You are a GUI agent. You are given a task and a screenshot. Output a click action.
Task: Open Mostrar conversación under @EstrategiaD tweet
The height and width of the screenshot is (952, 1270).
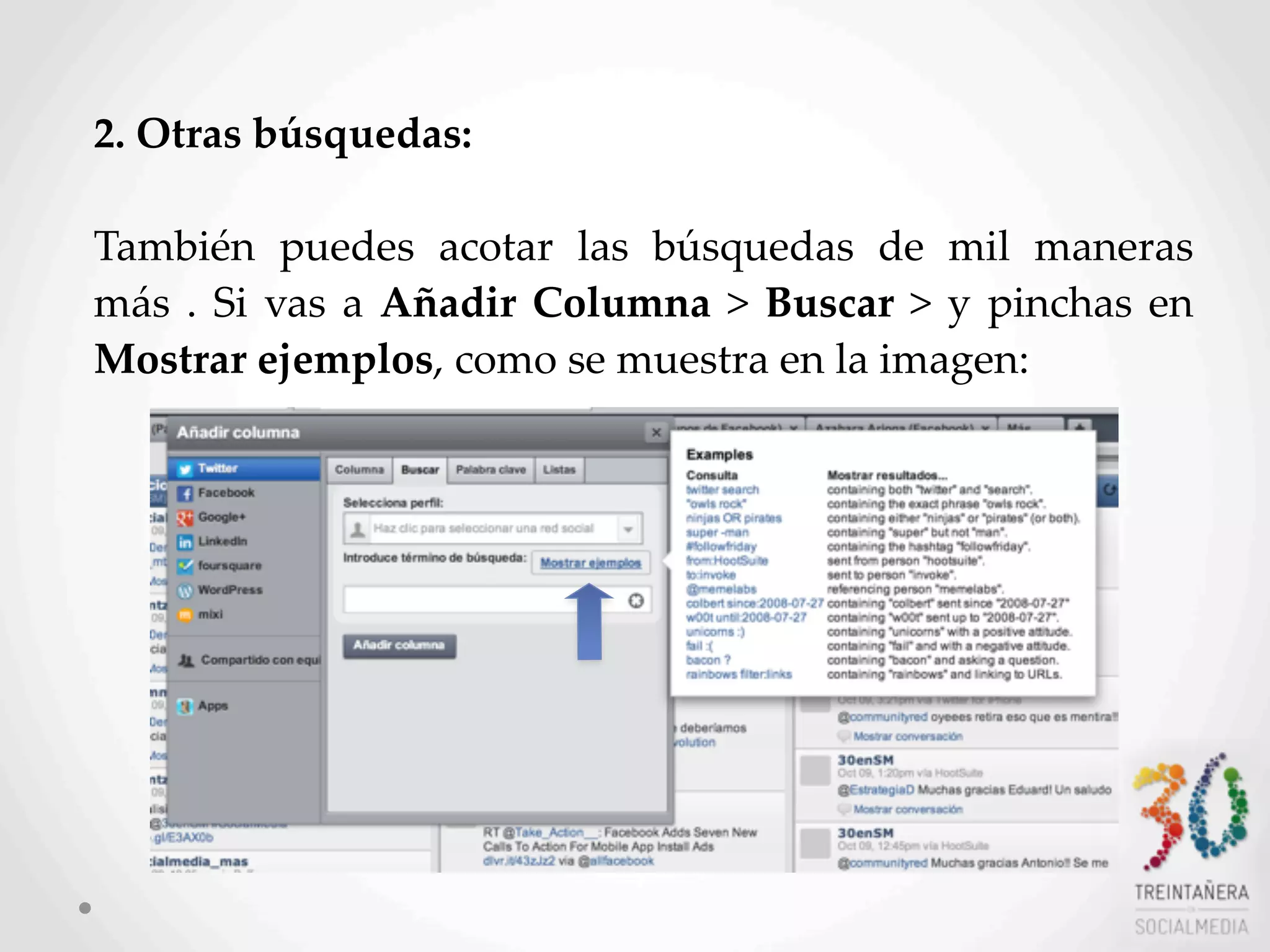[x=907, y=809]
